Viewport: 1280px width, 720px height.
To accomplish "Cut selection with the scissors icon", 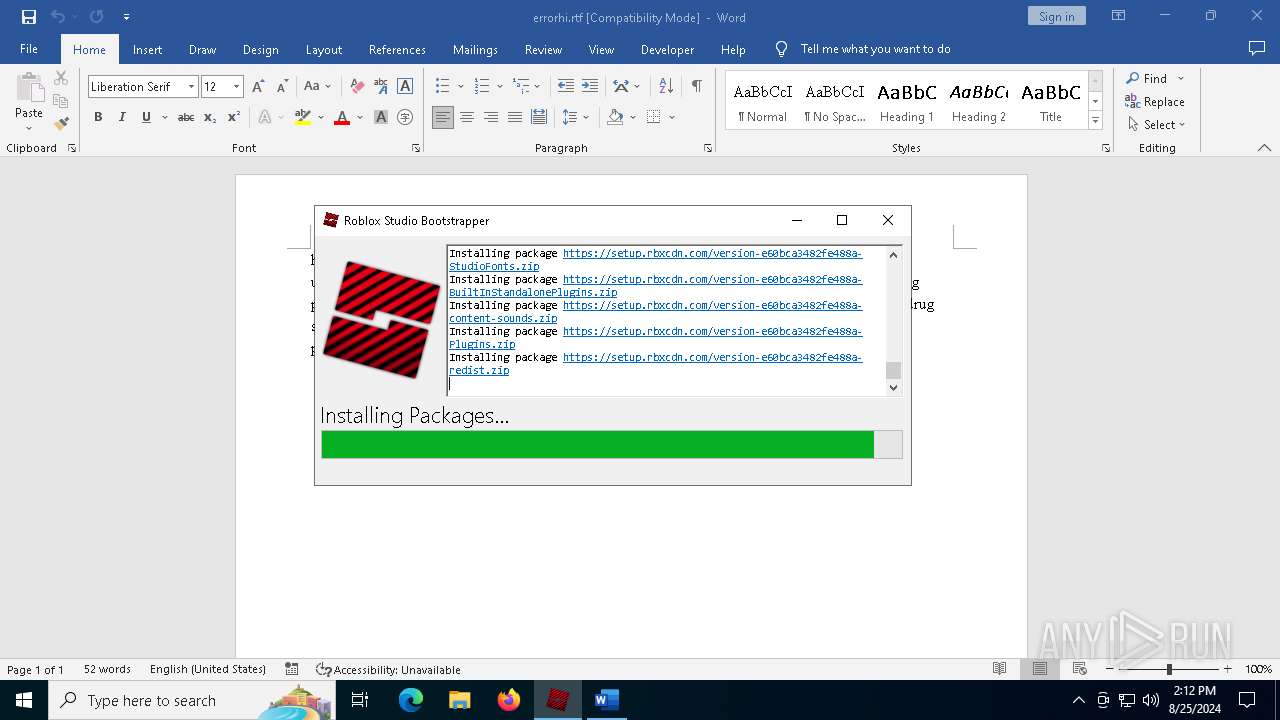I will click(x=61, y=78).
